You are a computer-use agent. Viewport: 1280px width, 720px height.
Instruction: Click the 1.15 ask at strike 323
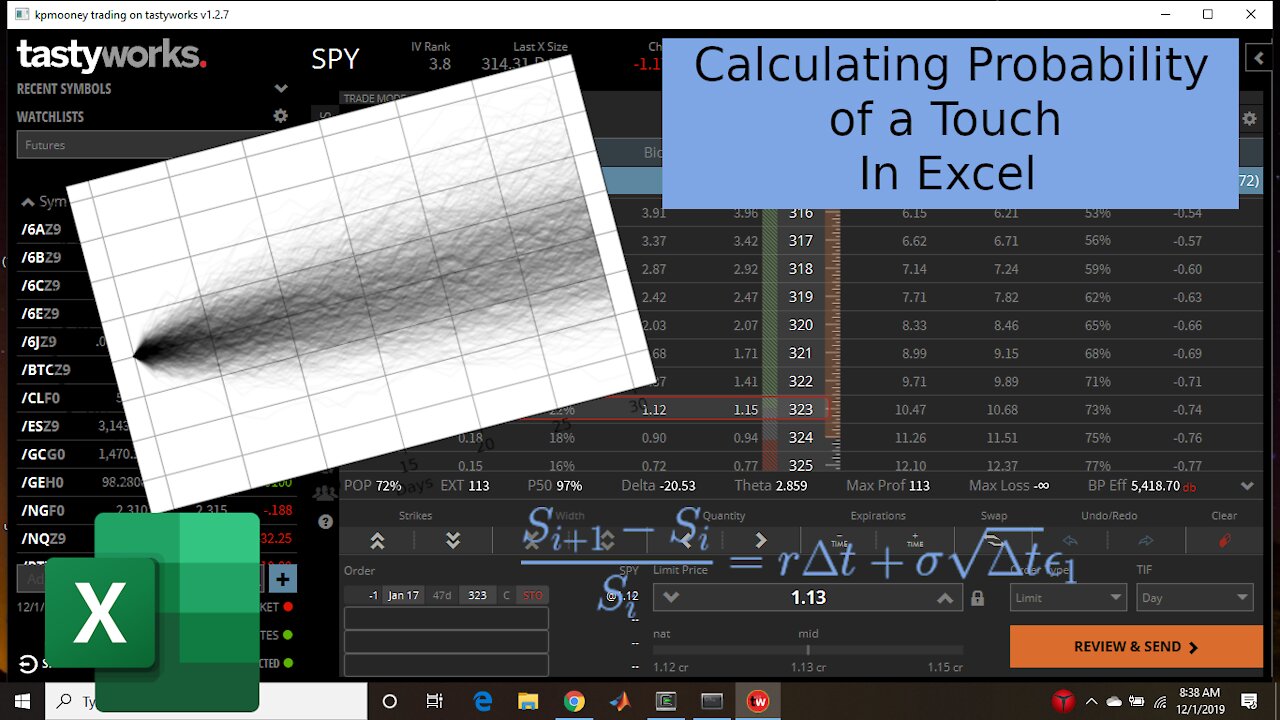coord(744,409)
